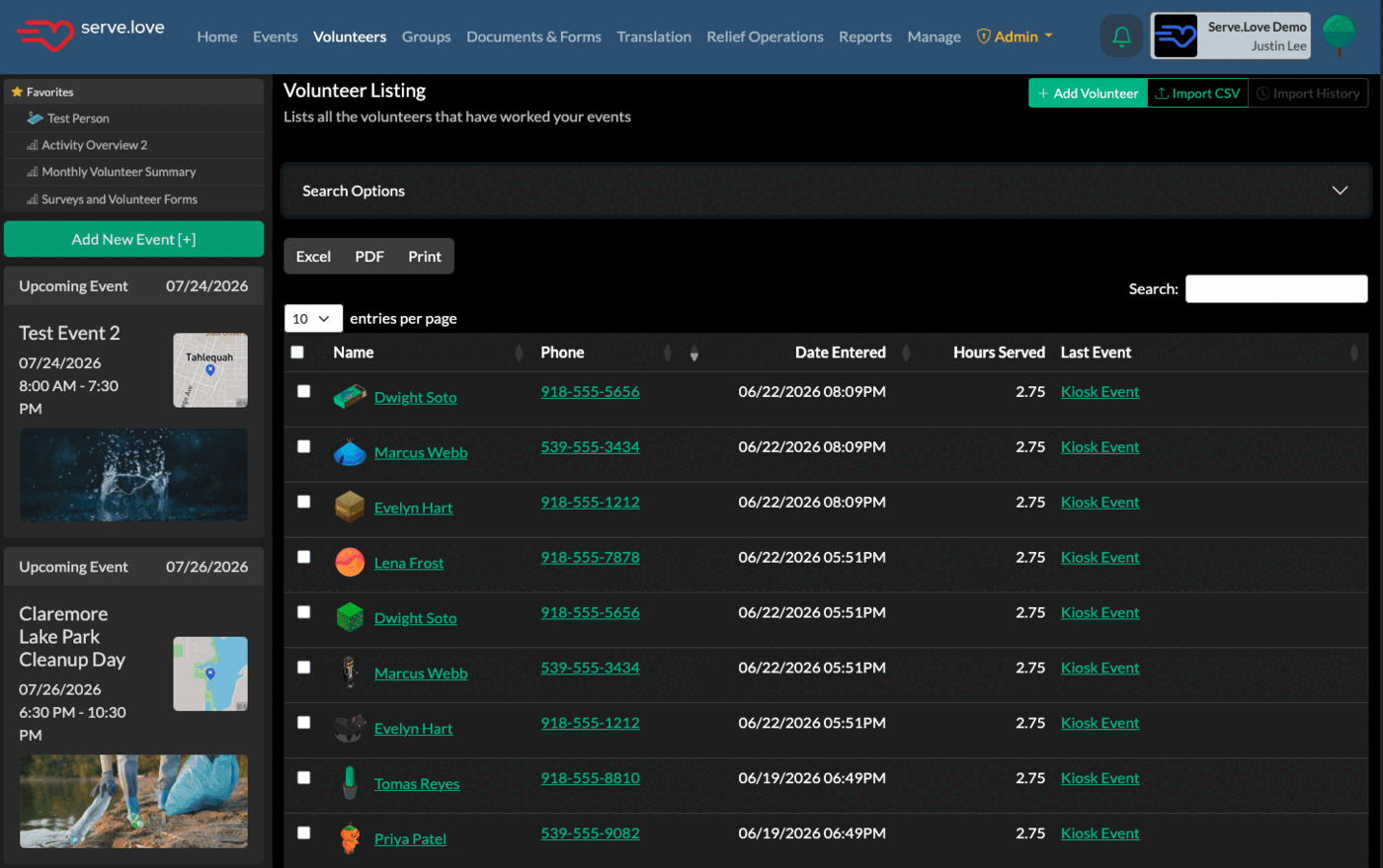Click the green tree avatar icon
Screen dimensions: 1383x868
point(1340,36)
